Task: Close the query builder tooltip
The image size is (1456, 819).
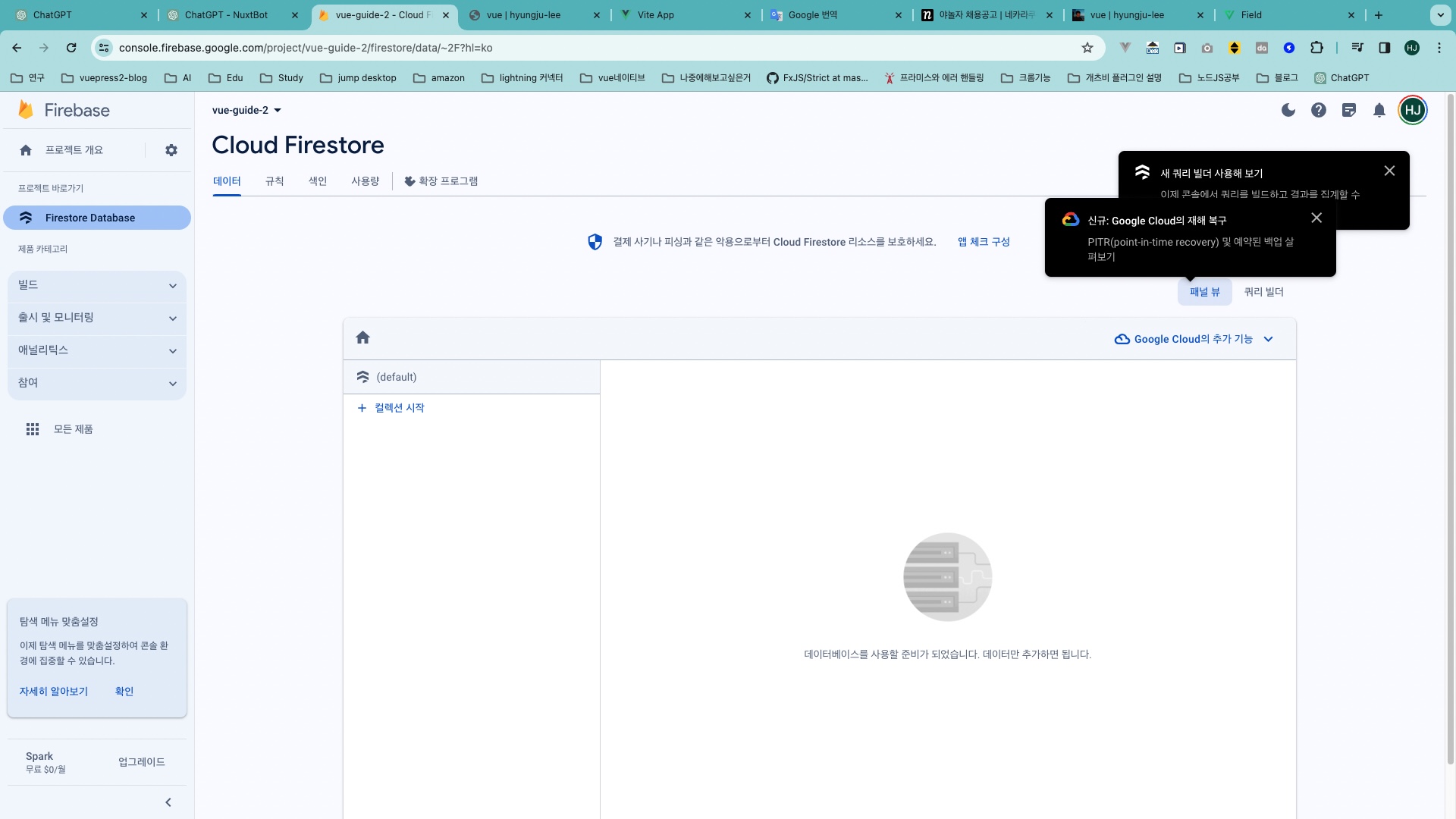Action: 1389,171
